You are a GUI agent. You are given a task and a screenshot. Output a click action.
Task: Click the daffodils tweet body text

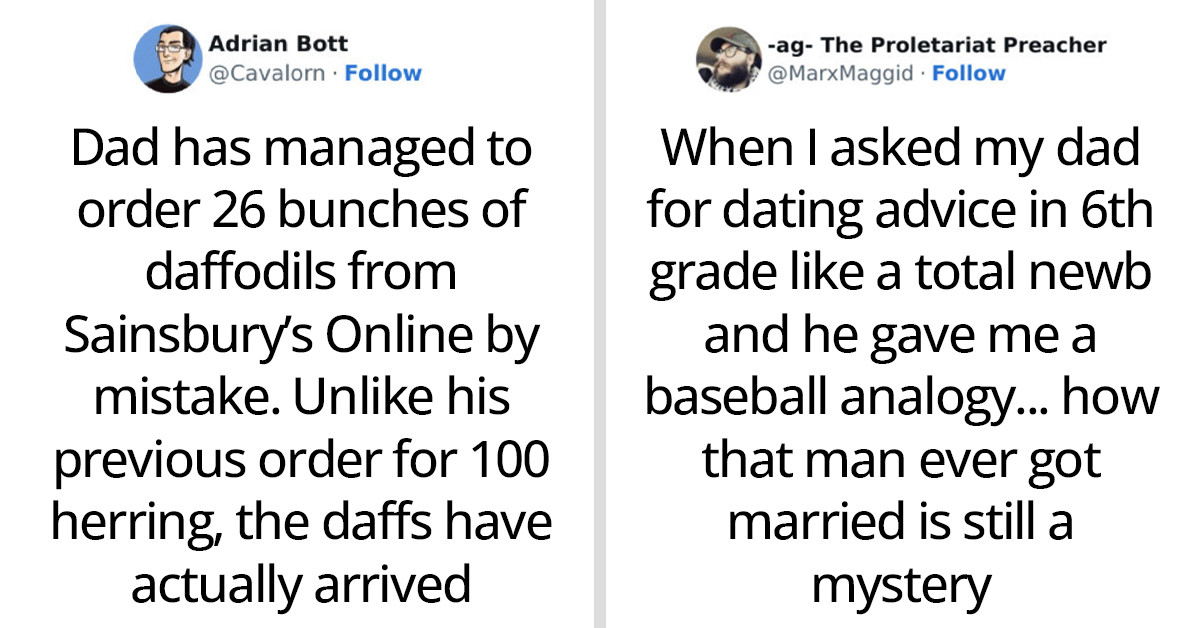click(x=300, y=360)
